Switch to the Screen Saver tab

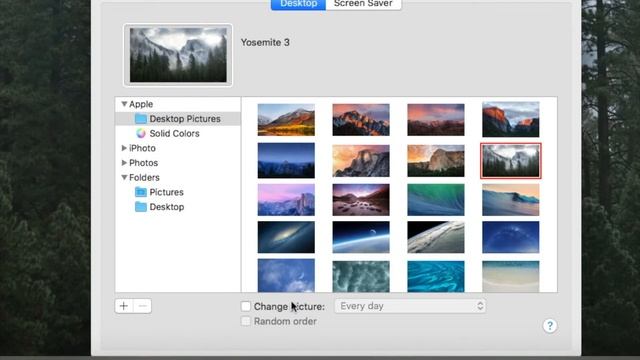[363, 4]
